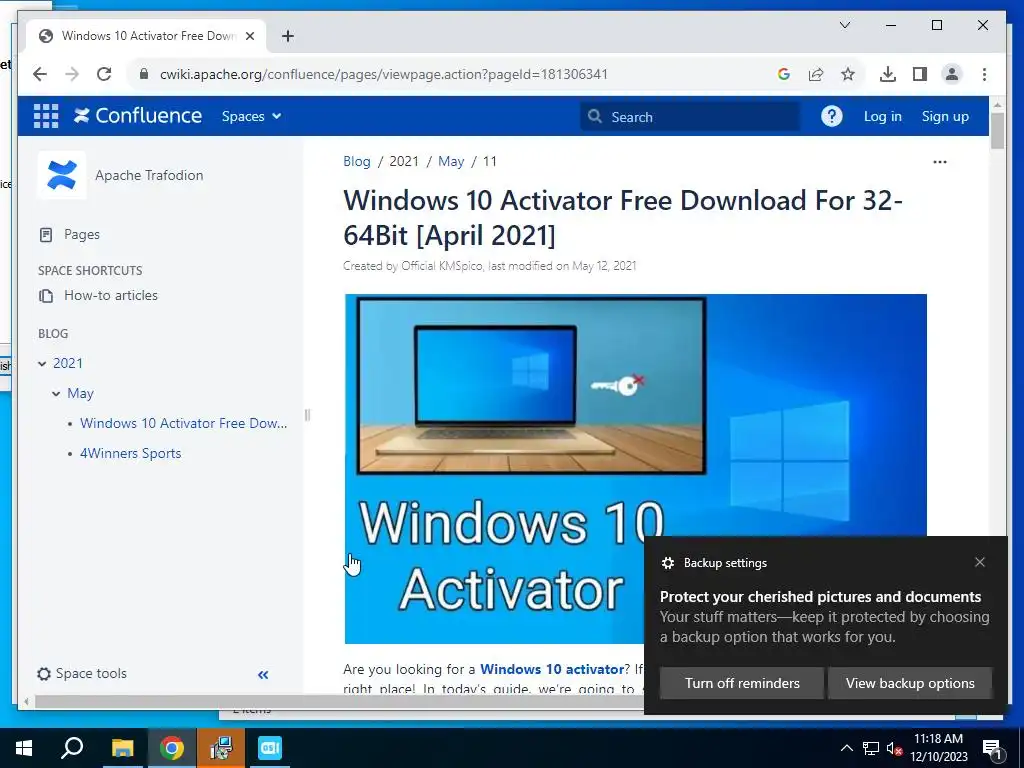The image size is (1024, 768).
Task: Click the Windows 10 Activator banner image
Action: (635, 468)
